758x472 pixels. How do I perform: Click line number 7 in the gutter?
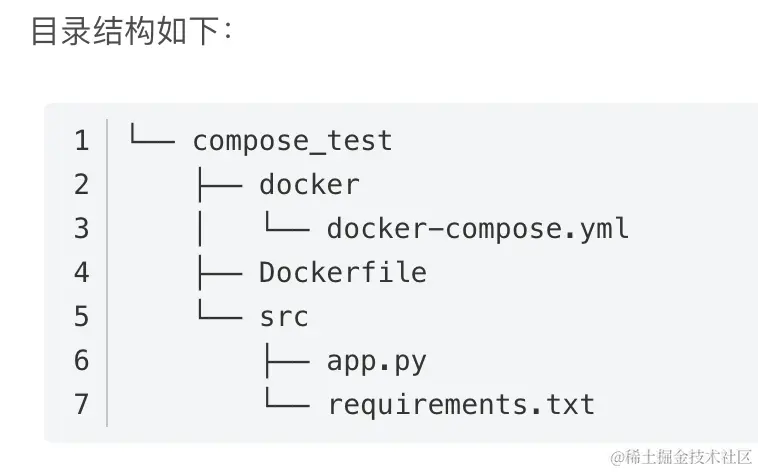point(81,405)
